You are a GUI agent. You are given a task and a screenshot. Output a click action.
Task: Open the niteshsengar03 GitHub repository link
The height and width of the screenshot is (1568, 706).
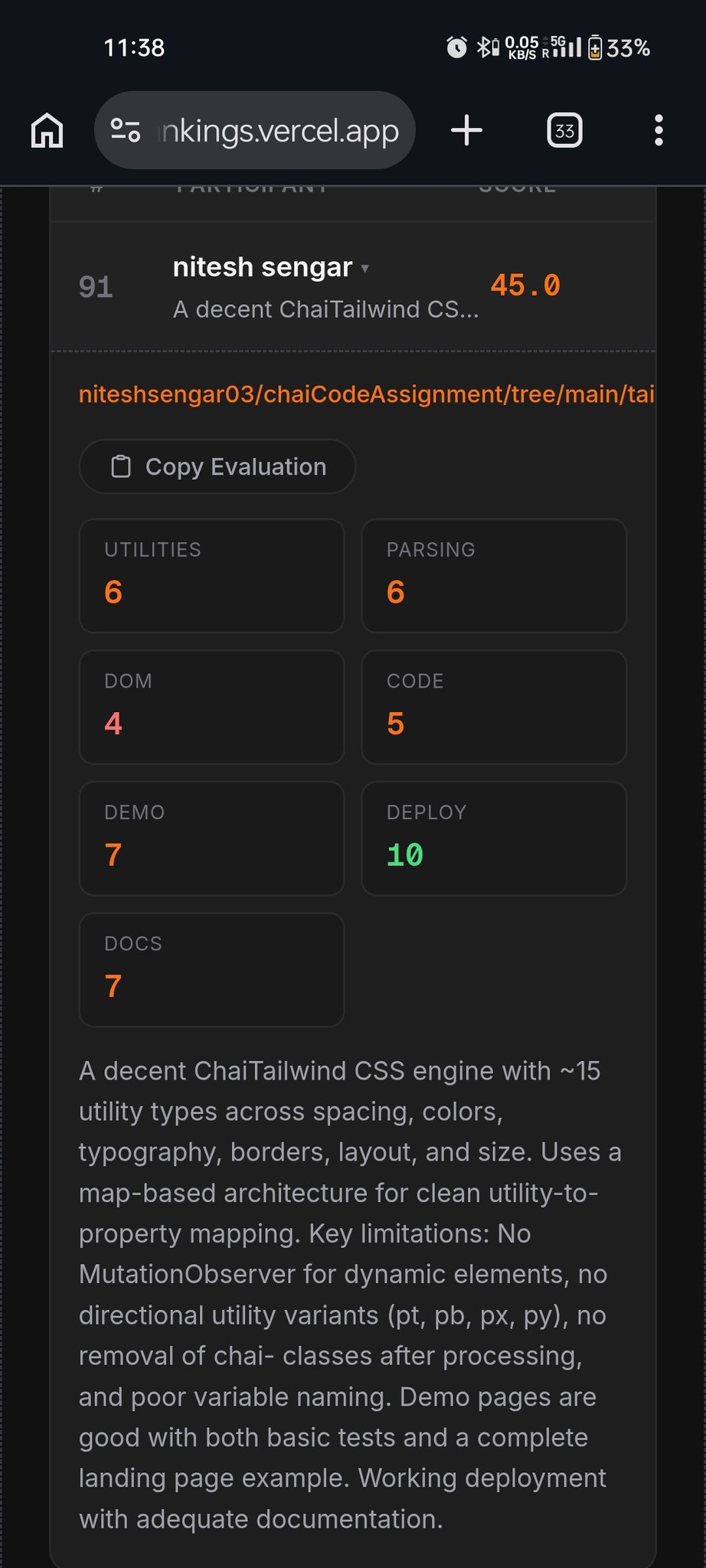tap(366, 394)
